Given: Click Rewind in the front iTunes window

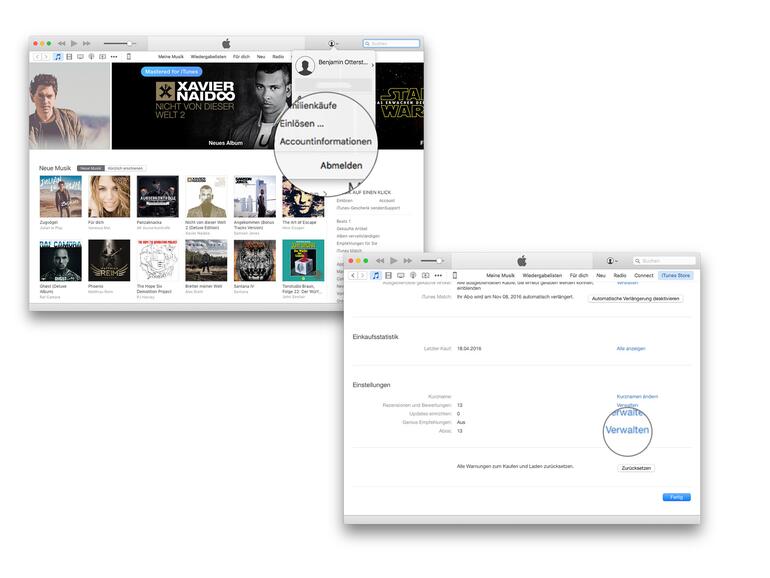Looking at the screenshot, I should click(380, 261).
